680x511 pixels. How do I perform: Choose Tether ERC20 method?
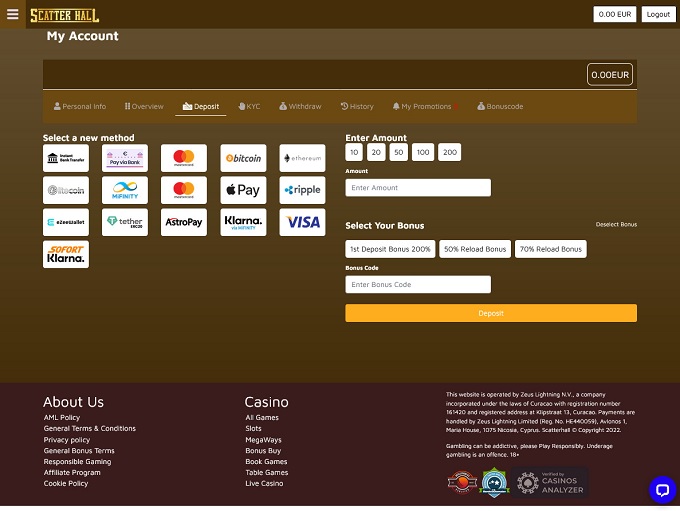pyautogui.click(x=125, y=222)
